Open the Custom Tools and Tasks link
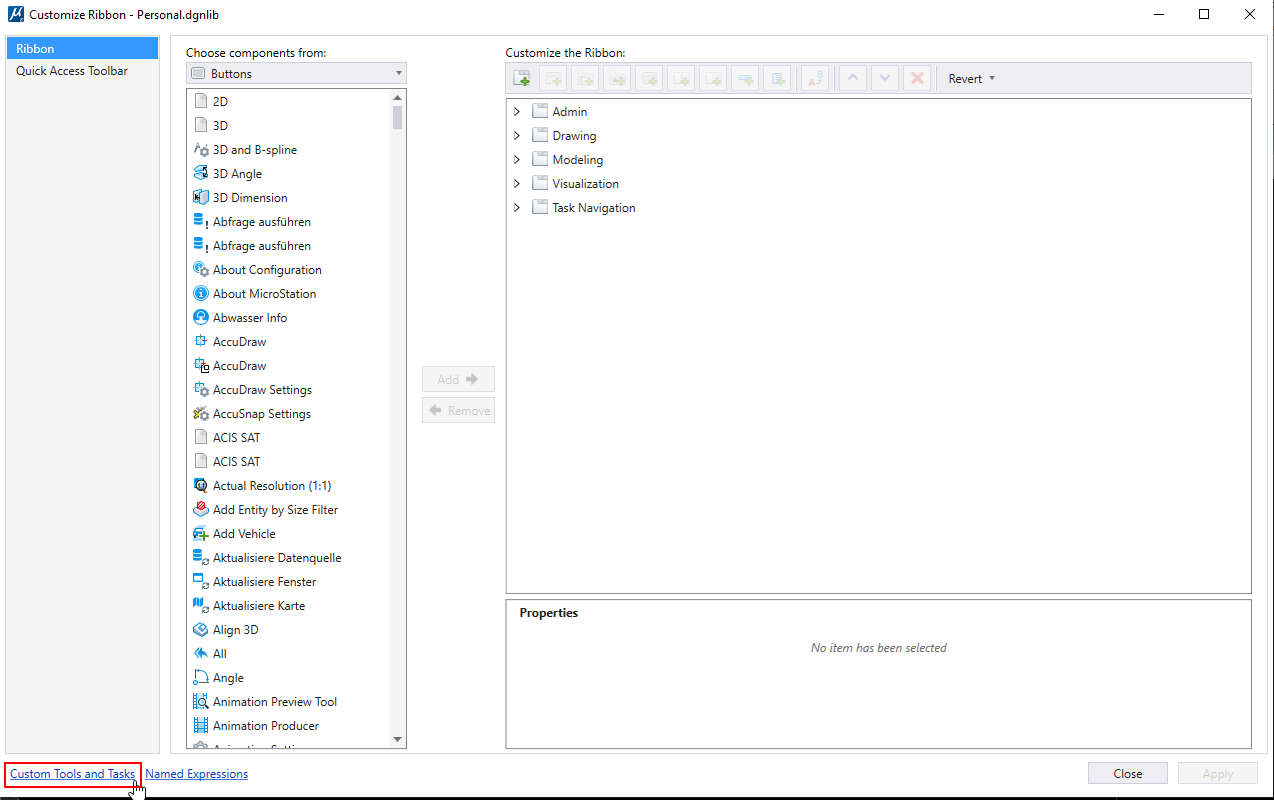 tap(72, 774)
